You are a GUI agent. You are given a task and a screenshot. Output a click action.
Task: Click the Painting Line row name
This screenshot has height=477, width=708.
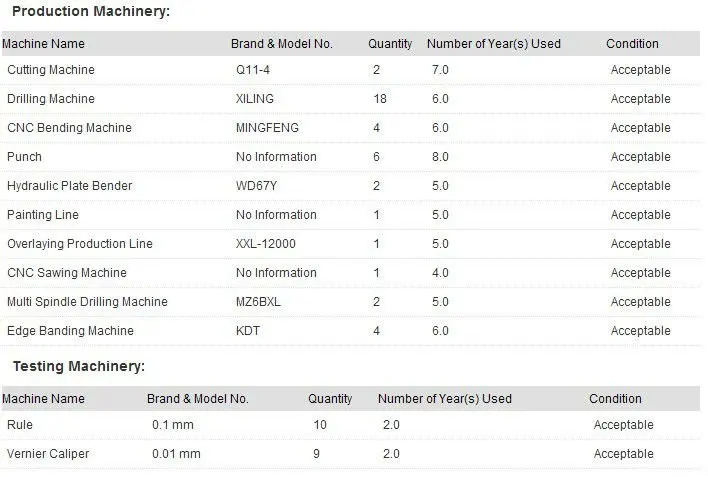coord(43,215)
